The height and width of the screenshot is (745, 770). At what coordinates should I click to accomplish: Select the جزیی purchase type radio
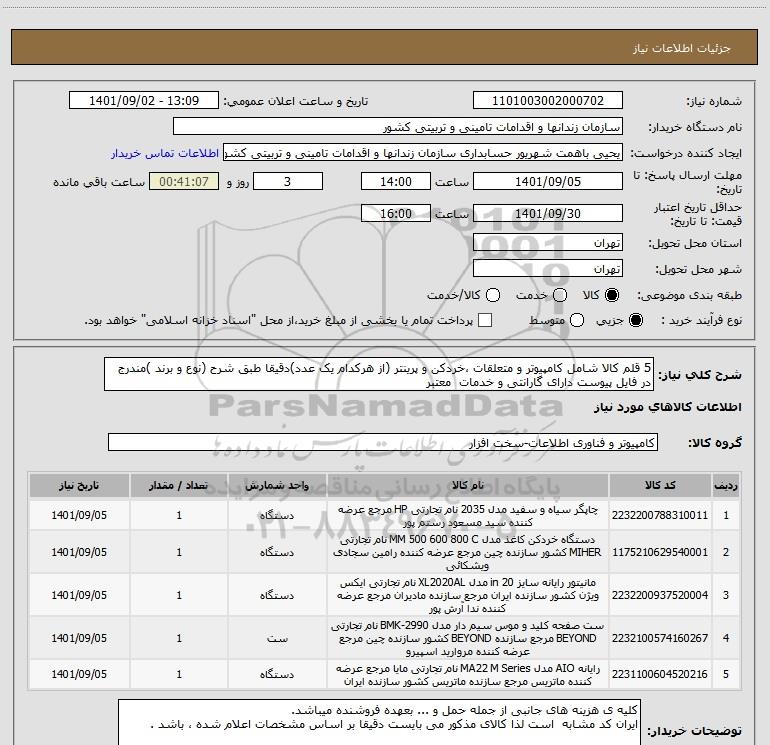[x=635, y=320]
